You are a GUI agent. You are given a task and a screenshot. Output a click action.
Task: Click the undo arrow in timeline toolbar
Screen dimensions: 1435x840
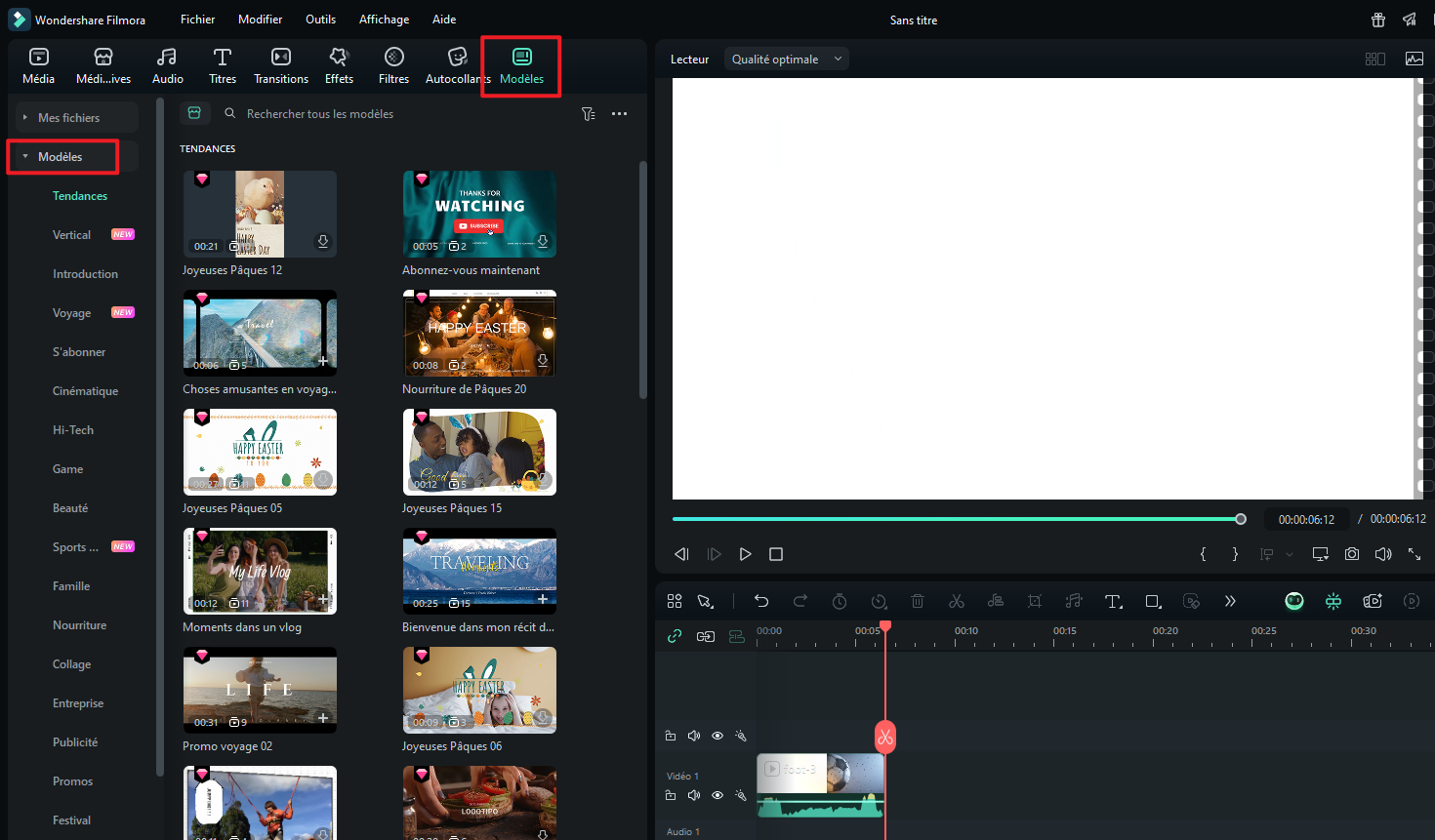pos(761,601)
